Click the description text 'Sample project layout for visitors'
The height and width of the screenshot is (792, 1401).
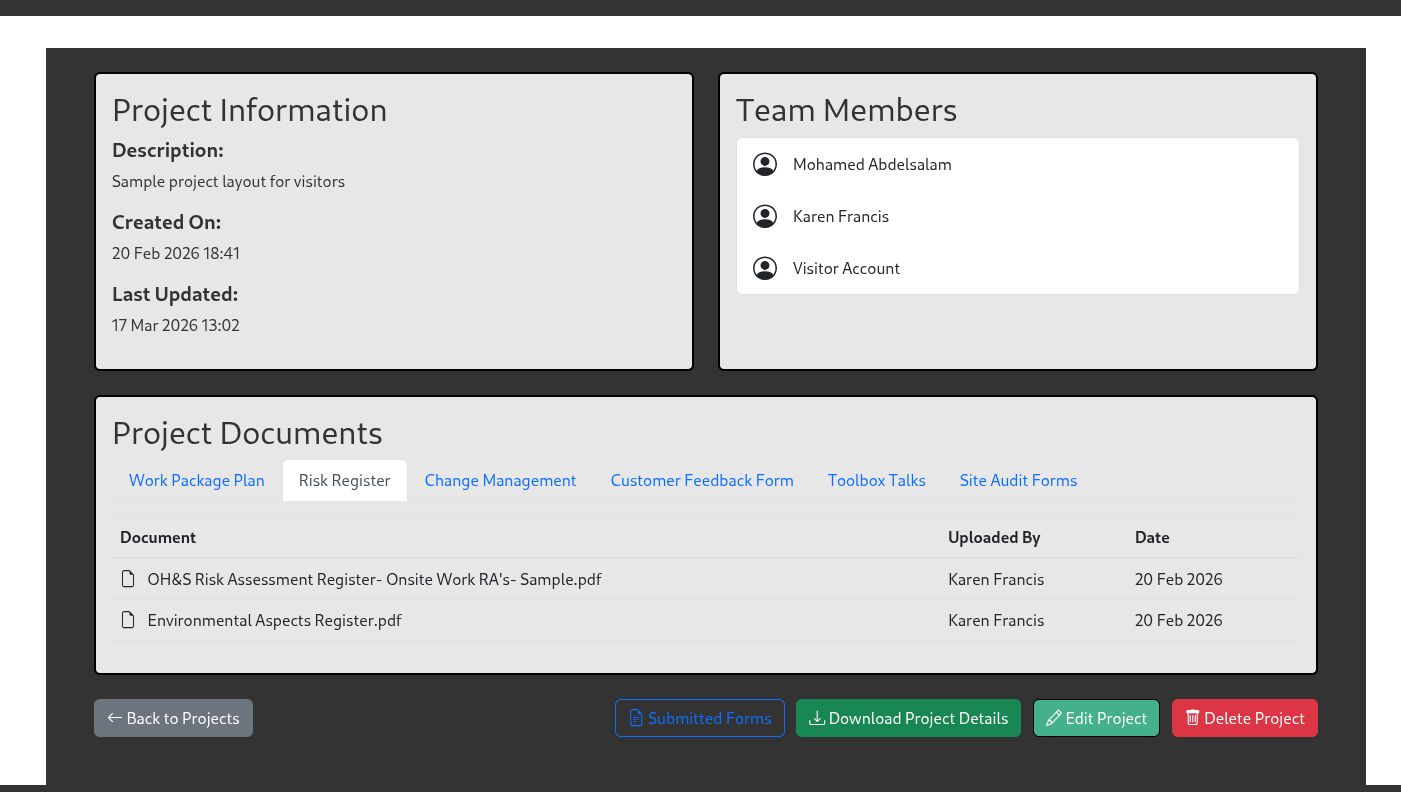point(228,182)
